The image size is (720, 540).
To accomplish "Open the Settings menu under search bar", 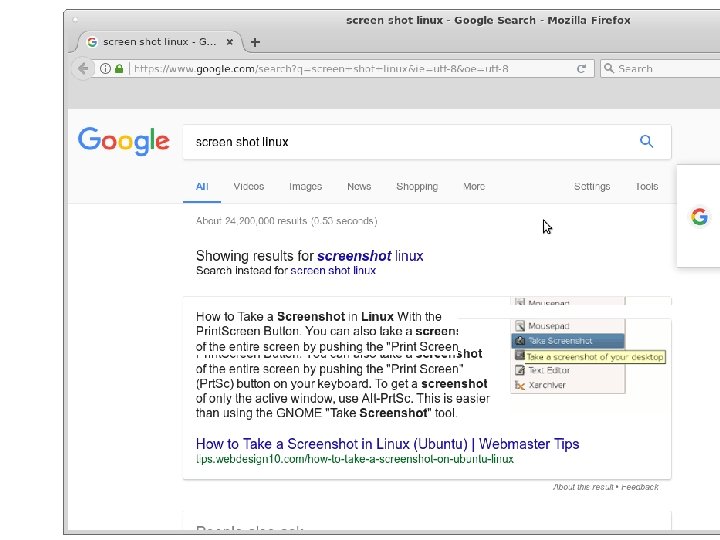I will coord(592,186).
